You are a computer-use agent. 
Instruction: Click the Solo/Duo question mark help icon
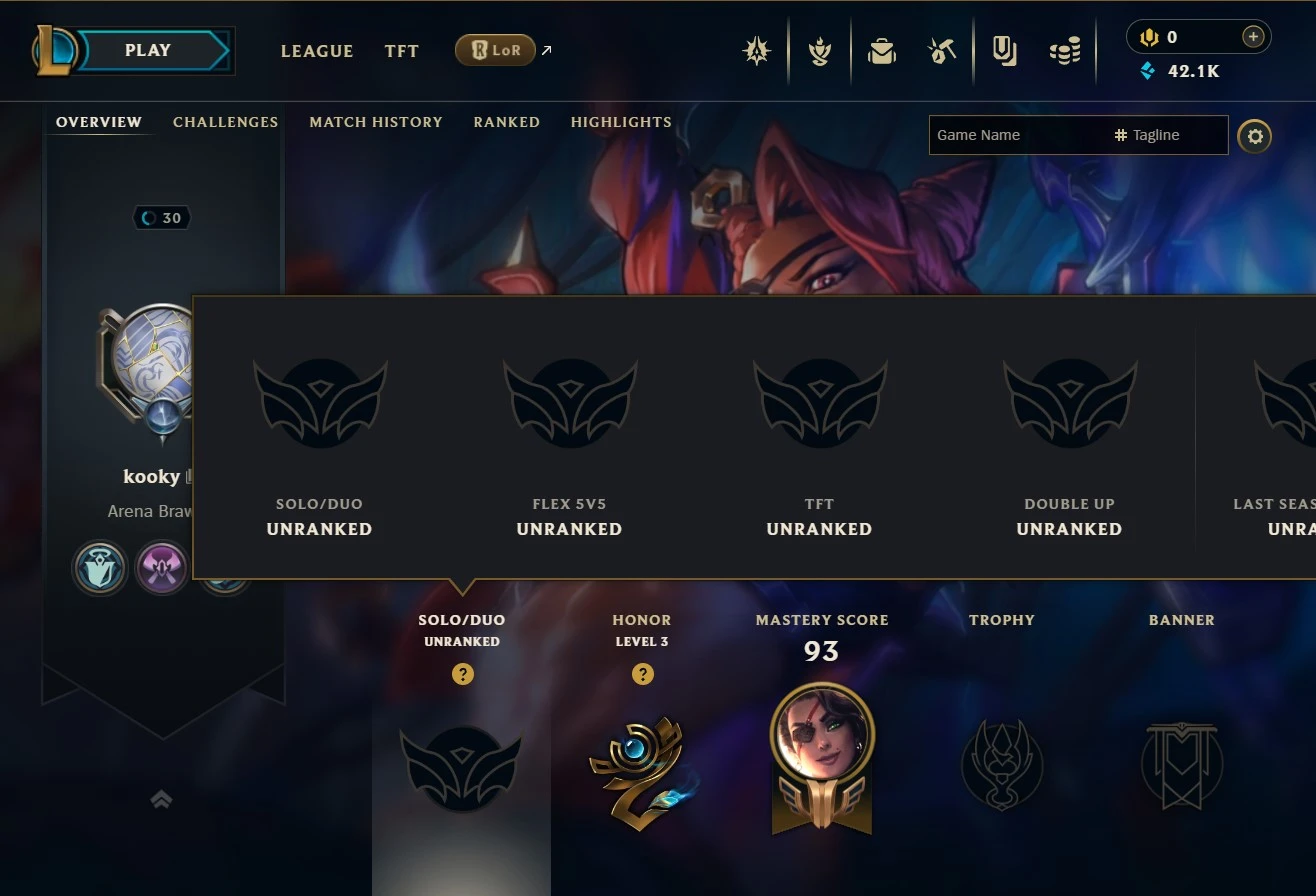tap(462, 674)
